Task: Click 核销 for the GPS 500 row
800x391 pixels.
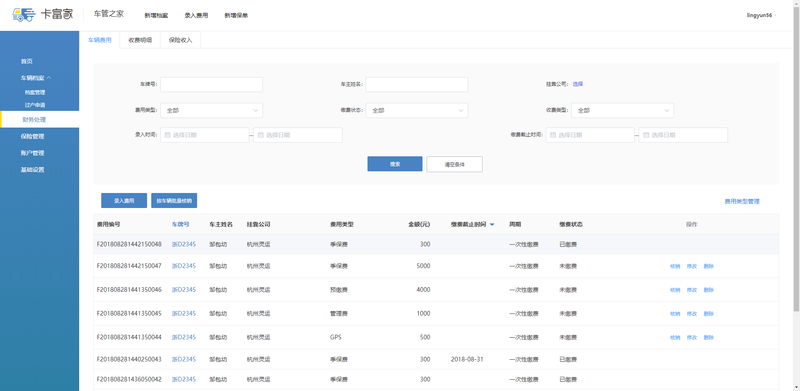Action: [674, 337]
